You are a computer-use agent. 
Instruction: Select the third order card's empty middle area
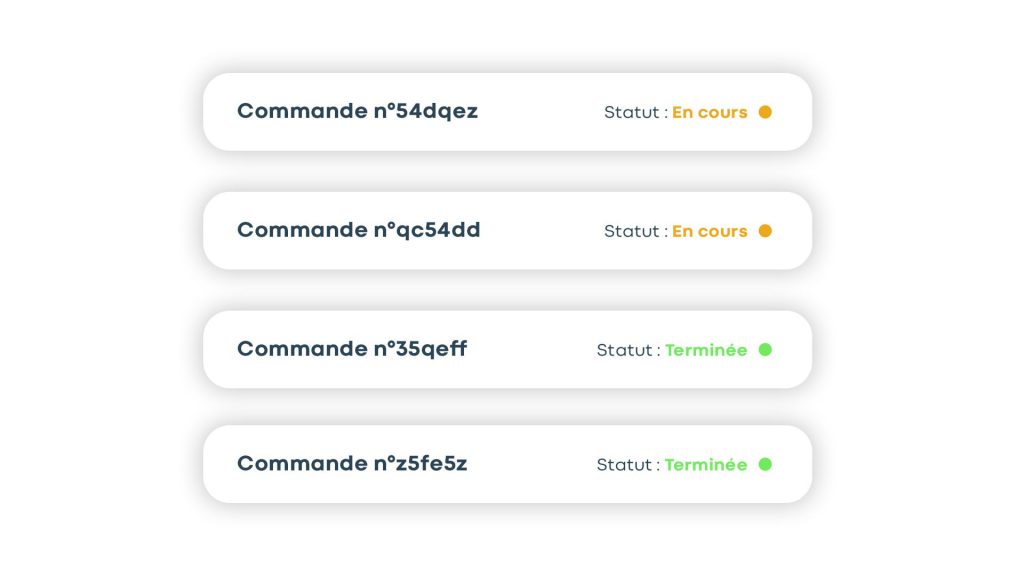530,350
